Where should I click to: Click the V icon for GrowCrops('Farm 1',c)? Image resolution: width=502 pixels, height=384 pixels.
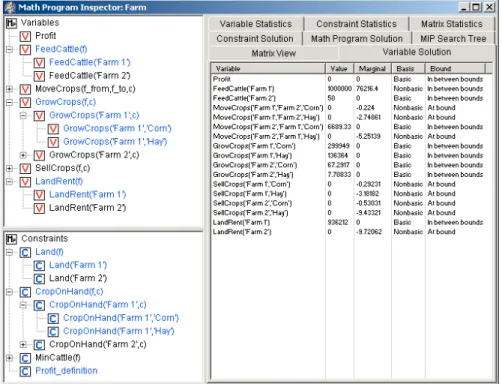point(39,116)
